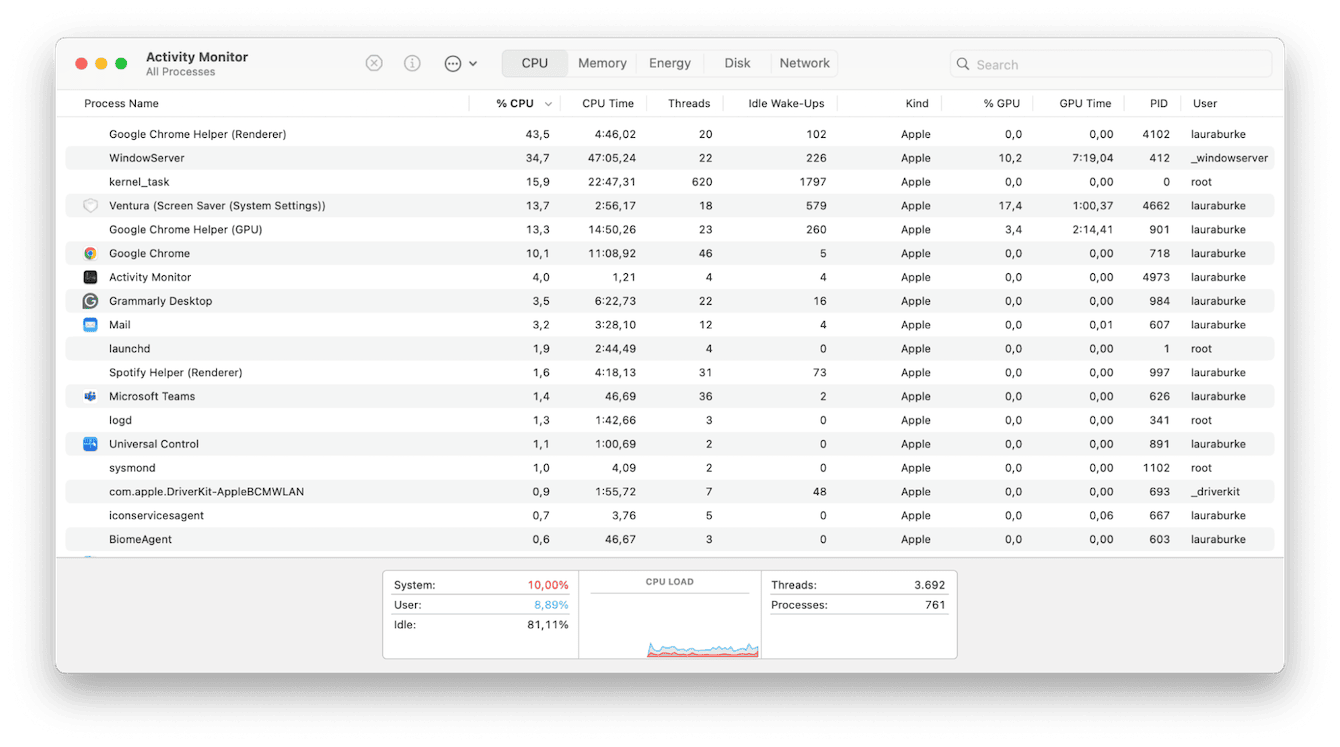Switch to the Memory tab
Image resolution: width=1340 pixels, height=747 pixels.
[601, 62]
